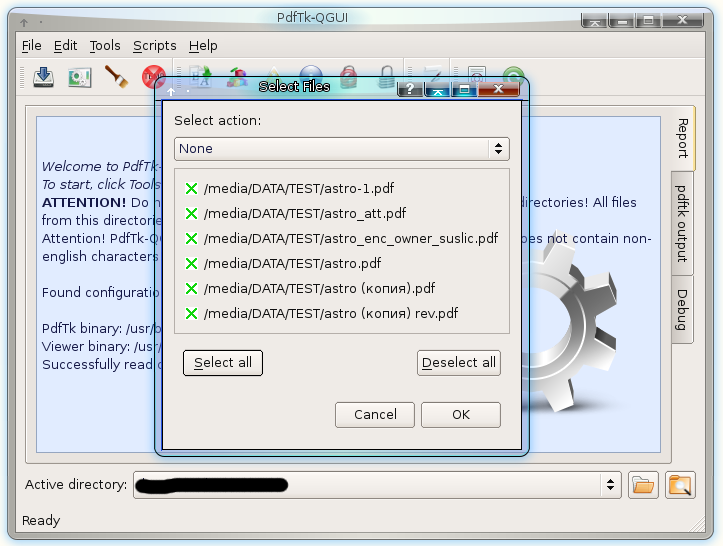Expand the Active directory combo box arrow
The height and width of the screenshot is (546, 723).
pos(610,485)
